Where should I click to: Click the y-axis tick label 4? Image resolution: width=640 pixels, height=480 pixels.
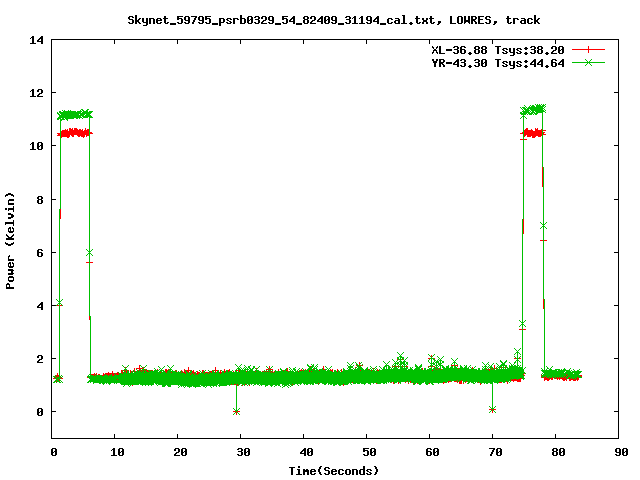(40, 306)
